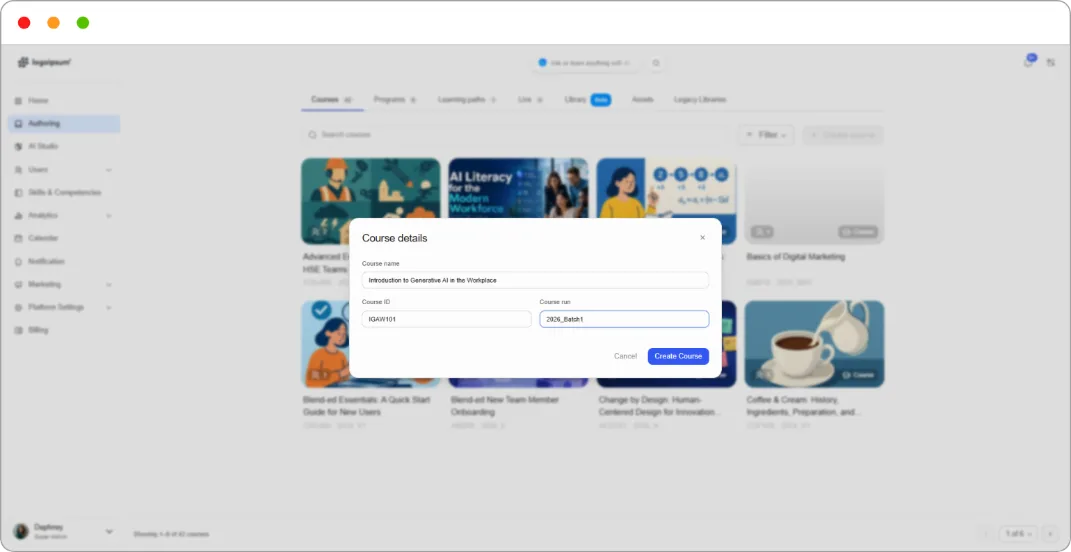
Task: Switch to the Live tab
Action: pos(531,100)
